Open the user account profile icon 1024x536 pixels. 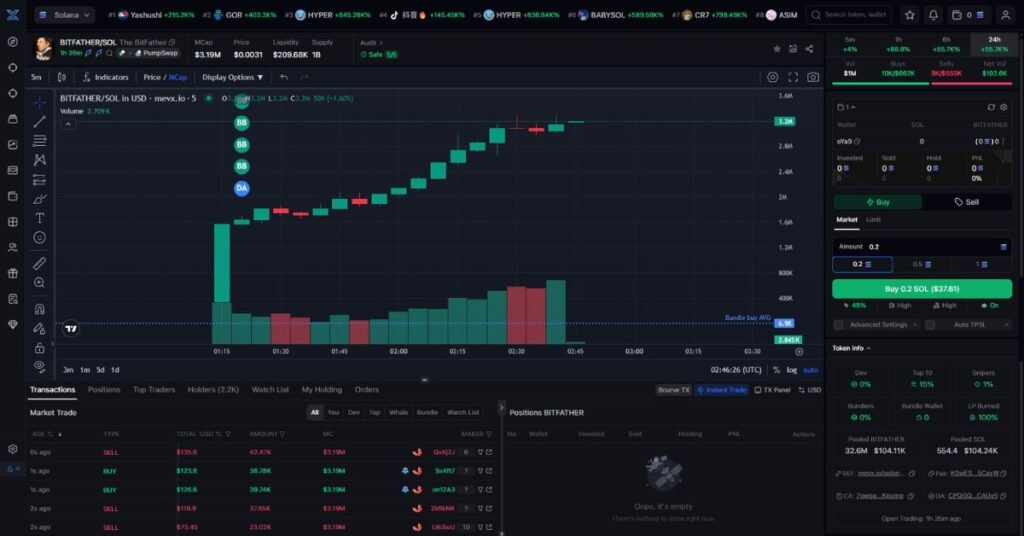1006,15
